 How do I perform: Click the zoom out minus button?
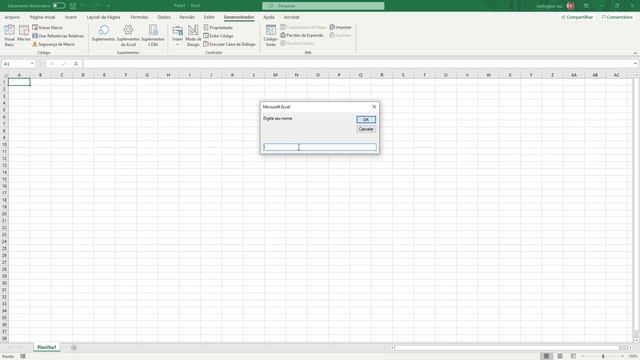coord(583,356)
